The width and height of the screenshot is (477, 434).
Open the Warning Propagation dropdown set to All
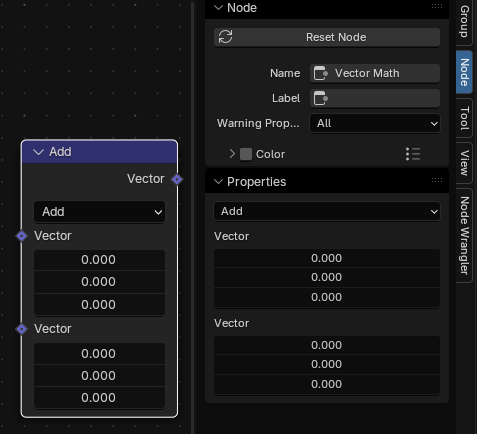[x=375, y=123]
